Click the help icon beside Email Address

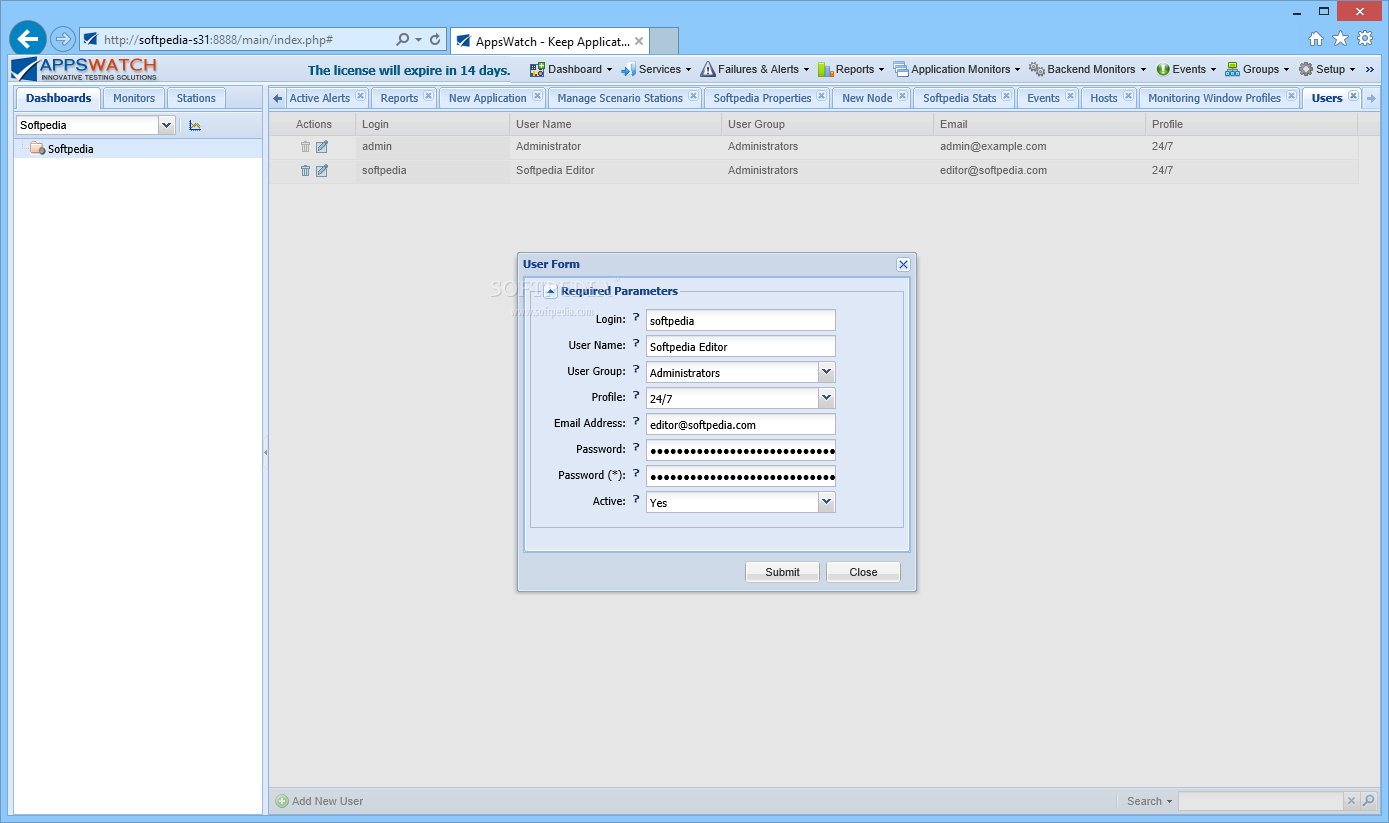click(636, 422)
